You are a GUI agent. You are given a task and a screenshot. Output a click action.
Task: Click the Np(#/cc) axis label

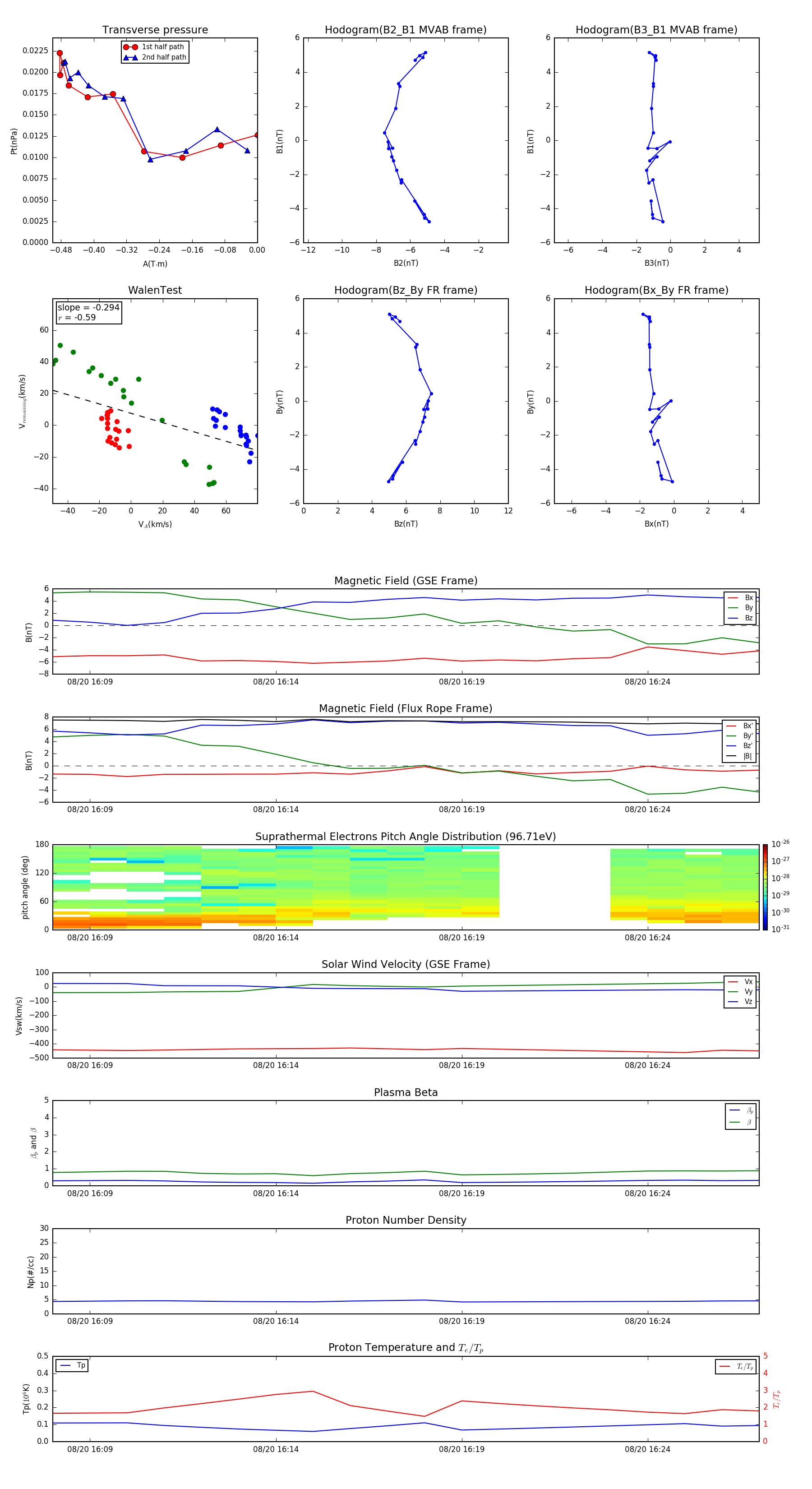pos(31,1272)
